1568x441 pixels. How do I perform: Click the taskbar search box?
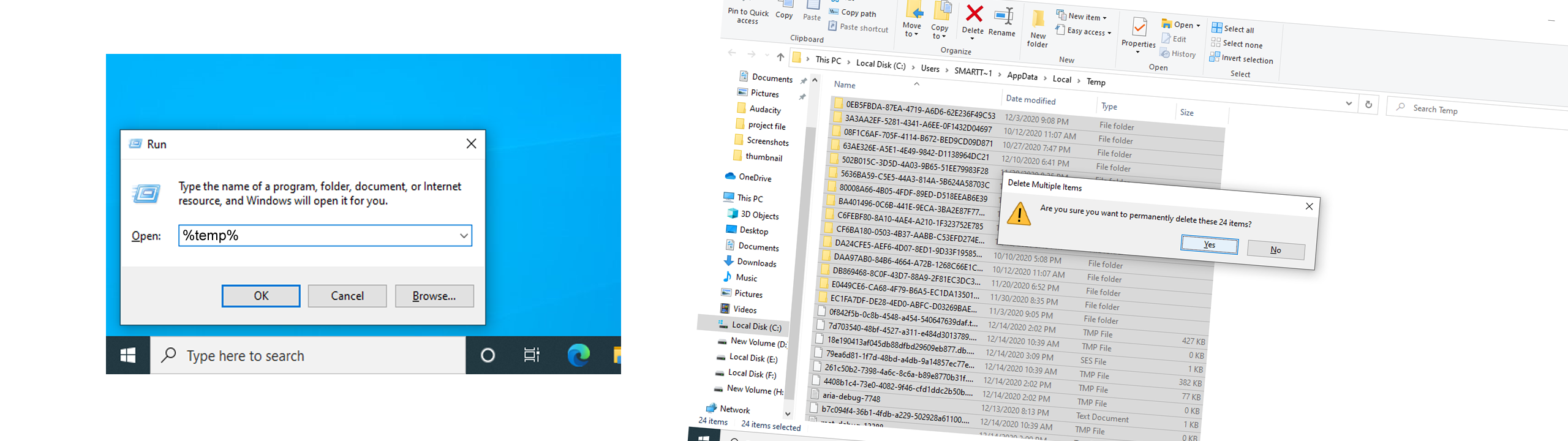point(307,355)
